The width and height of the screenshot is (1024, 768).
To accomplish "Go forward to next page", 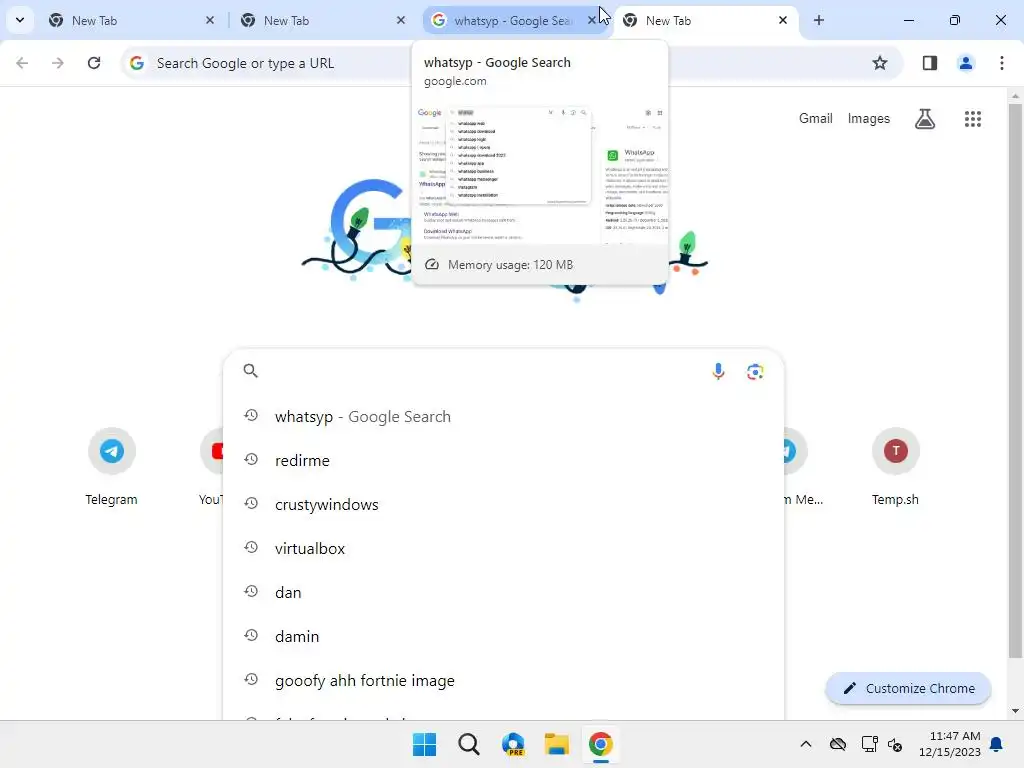I will [57, 63].
